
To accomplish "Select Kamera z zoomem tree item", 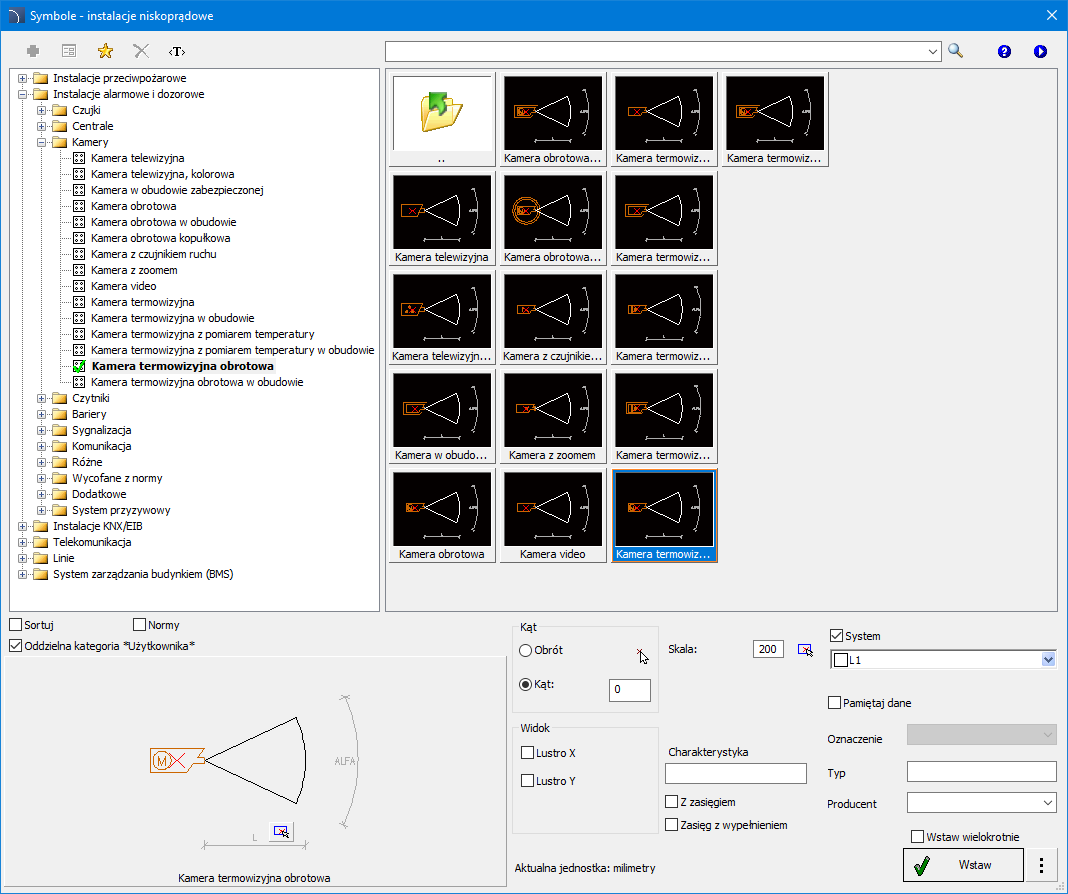I will 134,270.
